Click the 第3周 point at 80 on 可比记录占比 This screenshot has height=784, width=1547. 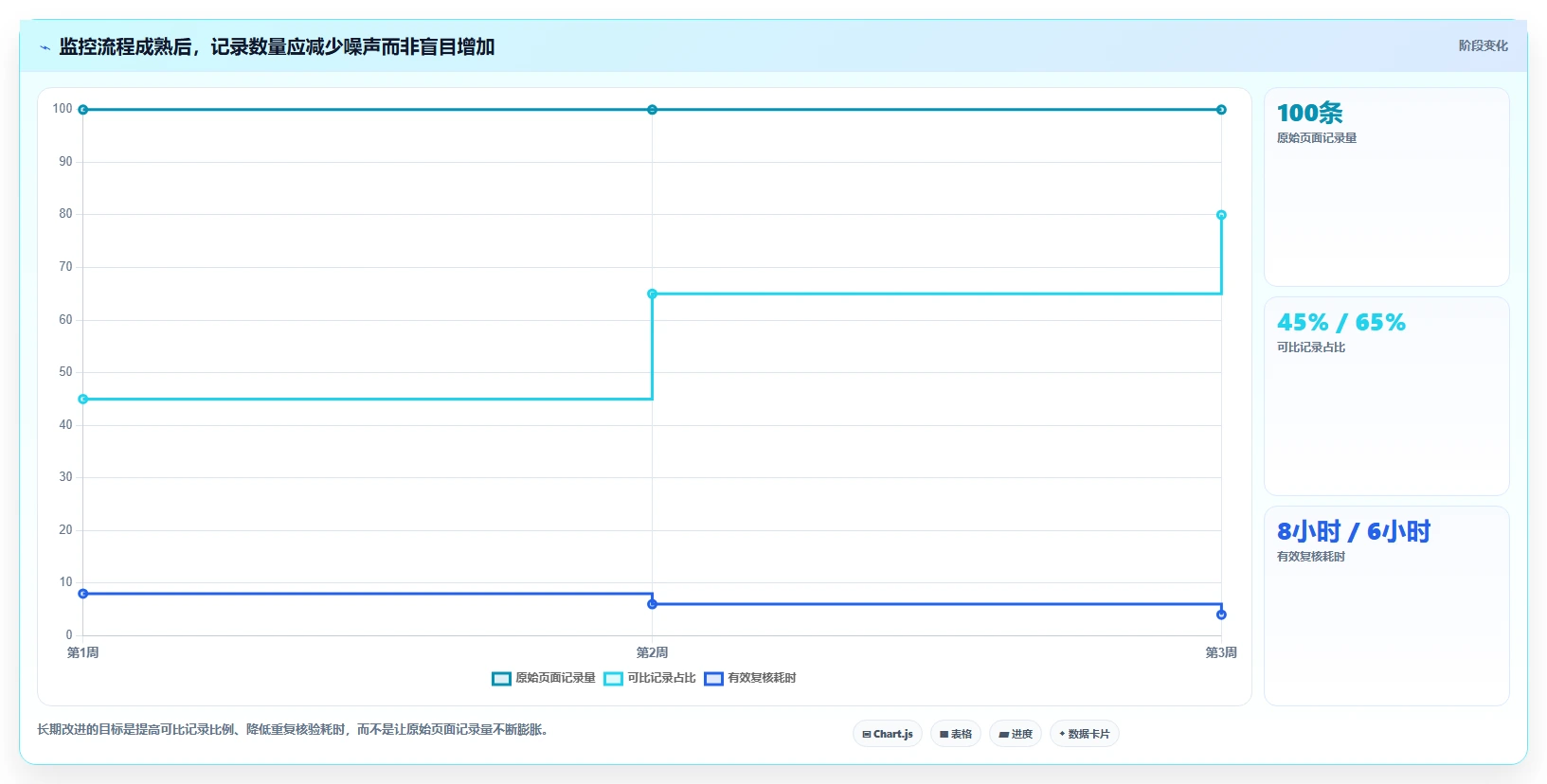pyautogui.click(x=1221, y=215)
